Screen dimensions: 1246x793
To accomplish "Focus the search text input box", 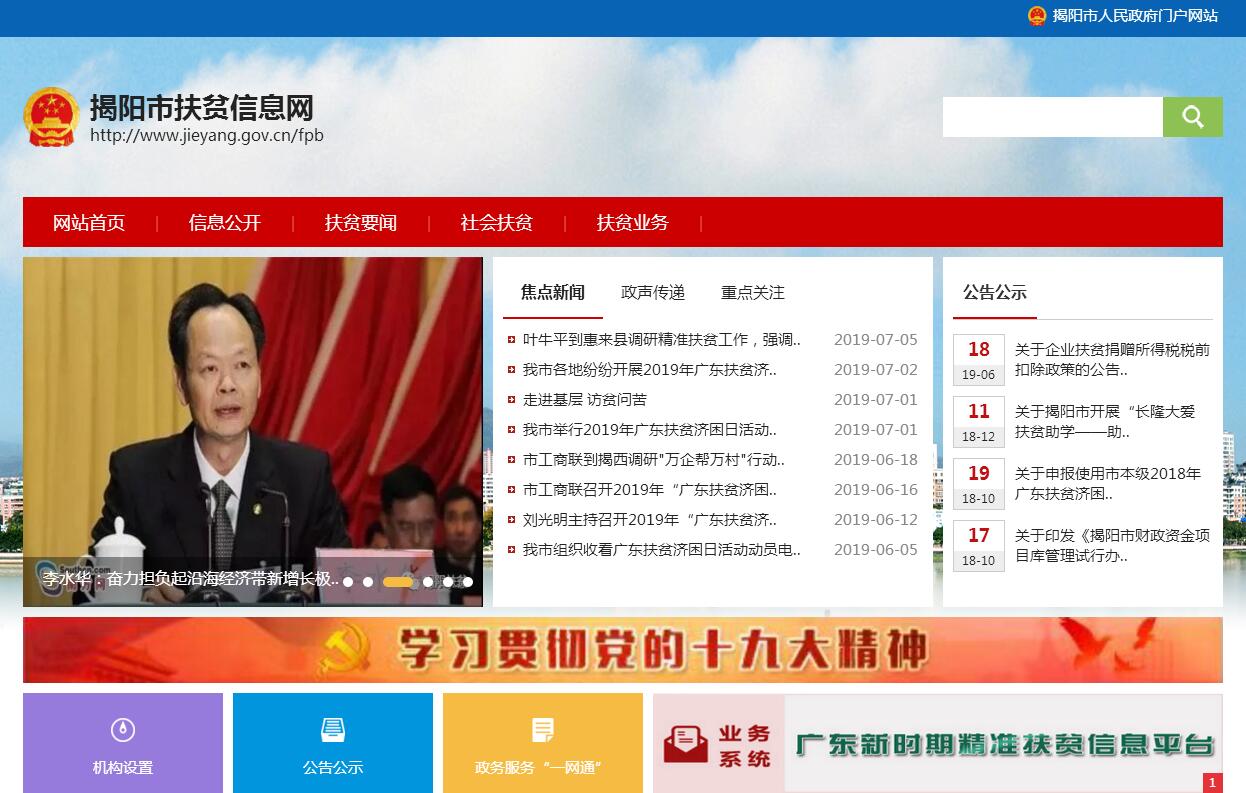I will (x=1052, y=117).
